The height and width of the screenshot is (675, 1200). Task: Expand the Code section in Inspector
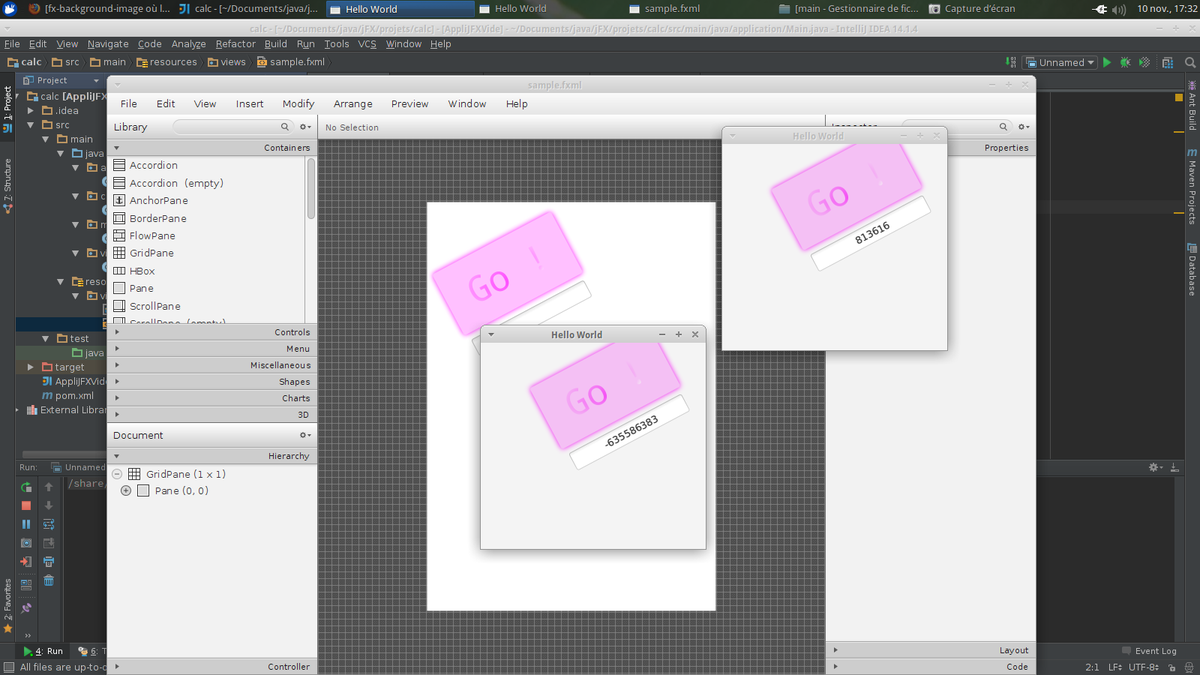coord(930,666)
